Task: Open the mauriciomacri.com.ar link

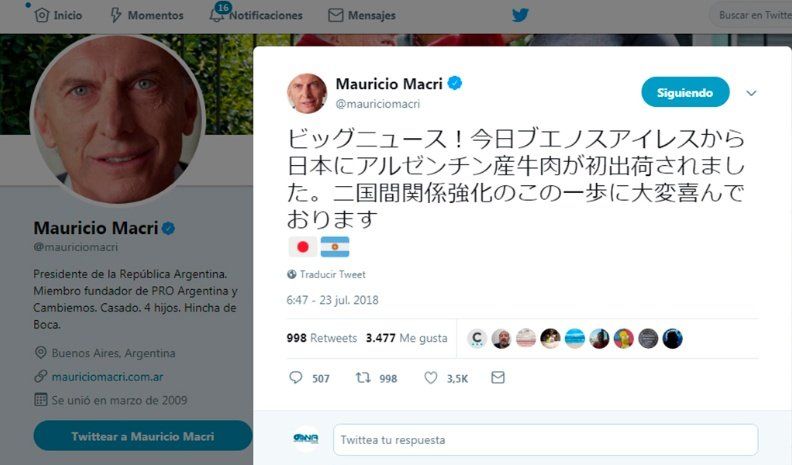Action: coord(107,377)
